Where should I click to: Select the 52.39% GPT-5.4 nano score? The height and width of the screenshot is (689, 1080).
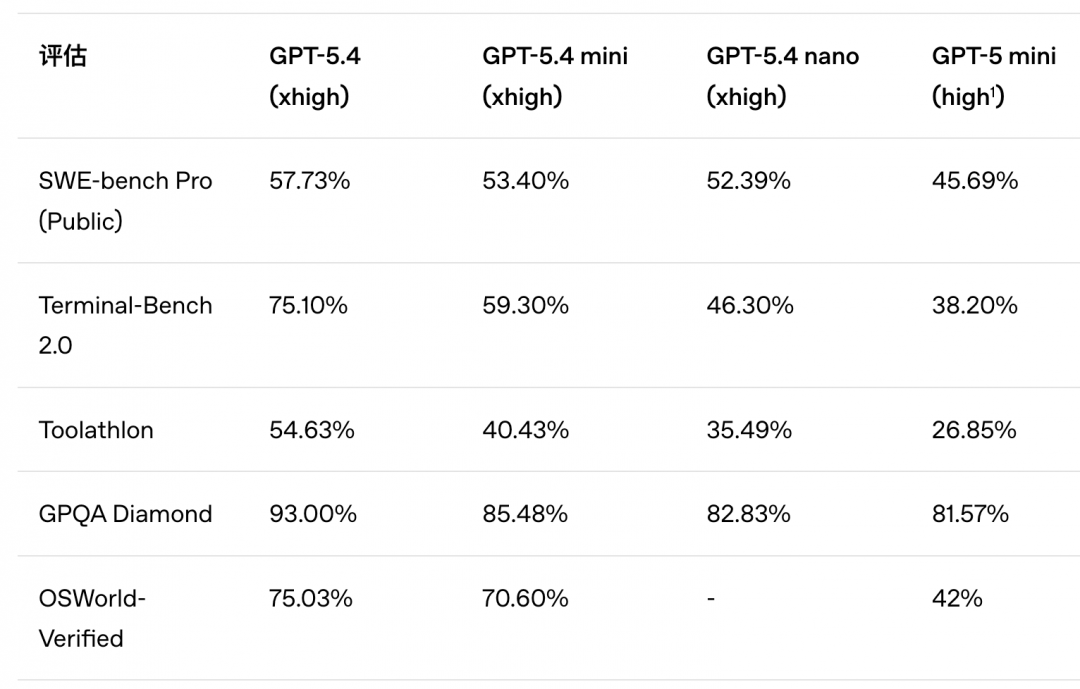pos(748,181)
